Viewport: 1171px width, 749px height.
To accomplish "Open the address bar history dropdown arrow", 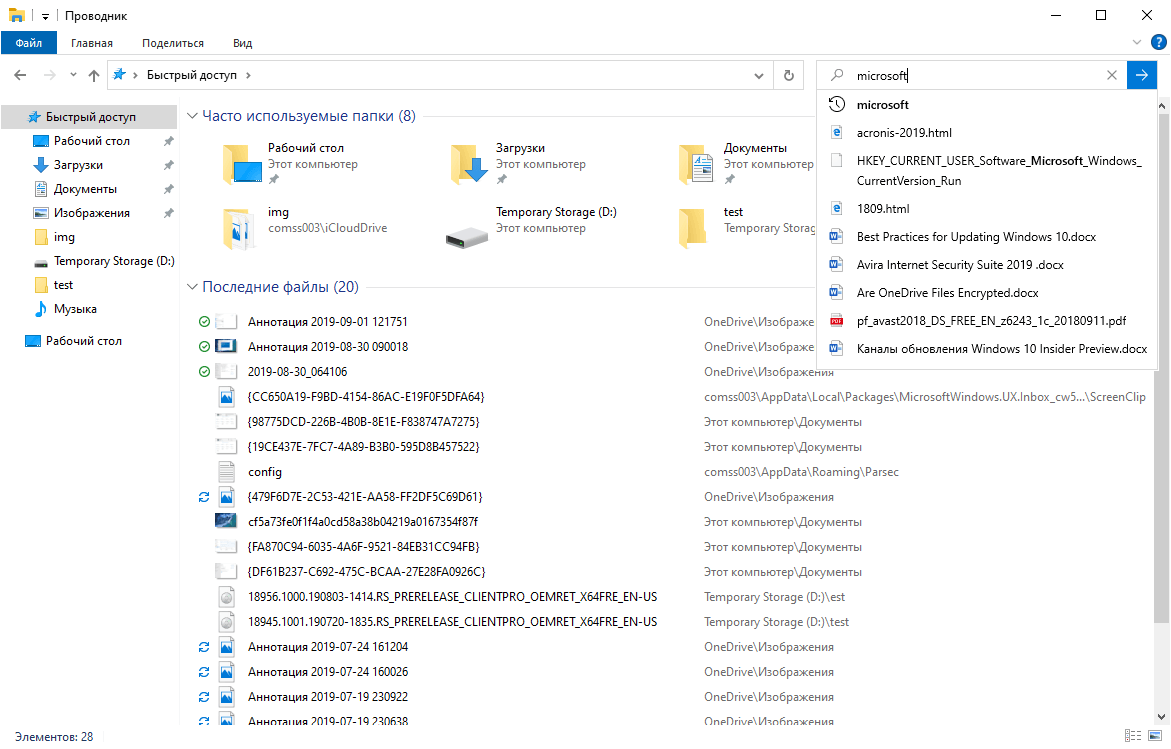I will click(758, 75).
